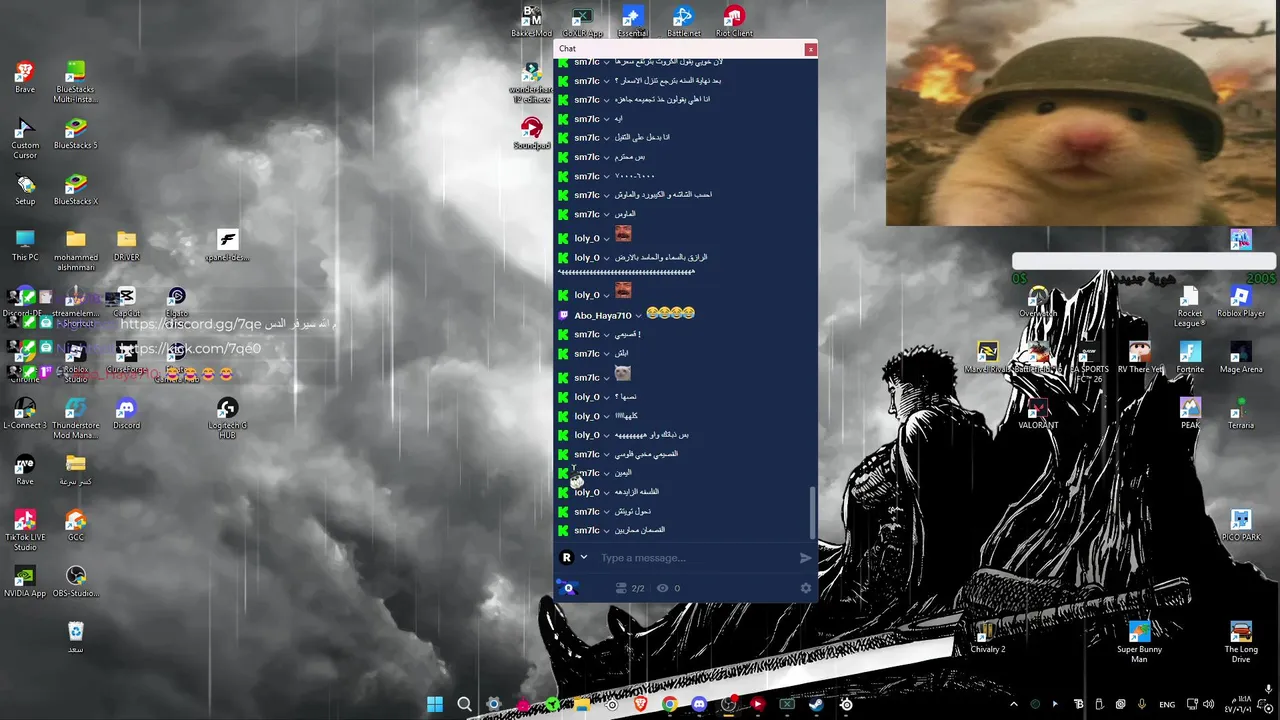Image resolution: width=1280 pixels, height=720 pixels.
Task: Select the xpanel desktop file icon
Action: (x=227, y=245)
